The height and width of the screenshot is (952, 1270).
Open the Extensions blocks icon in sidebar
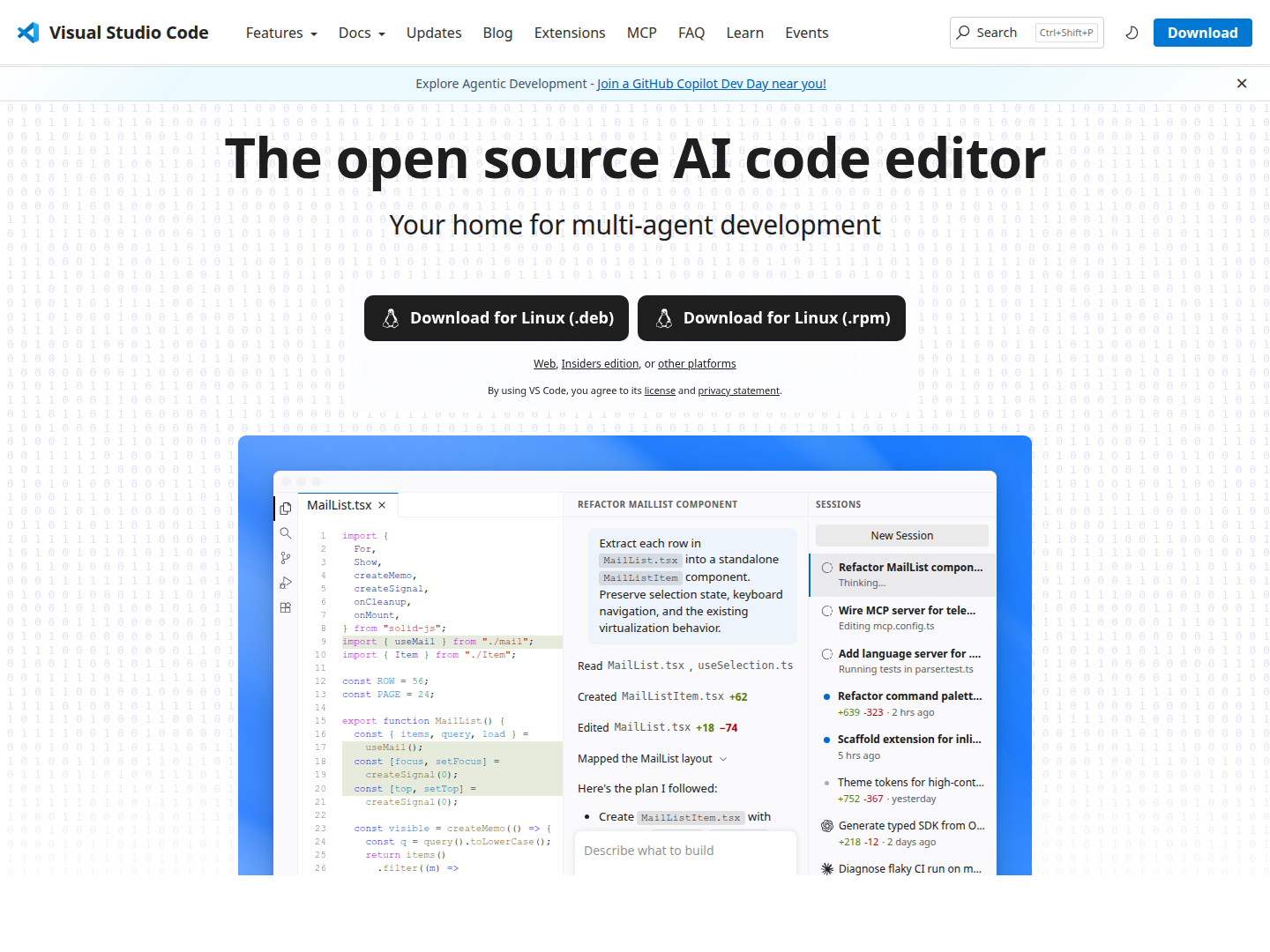(286, 607)
